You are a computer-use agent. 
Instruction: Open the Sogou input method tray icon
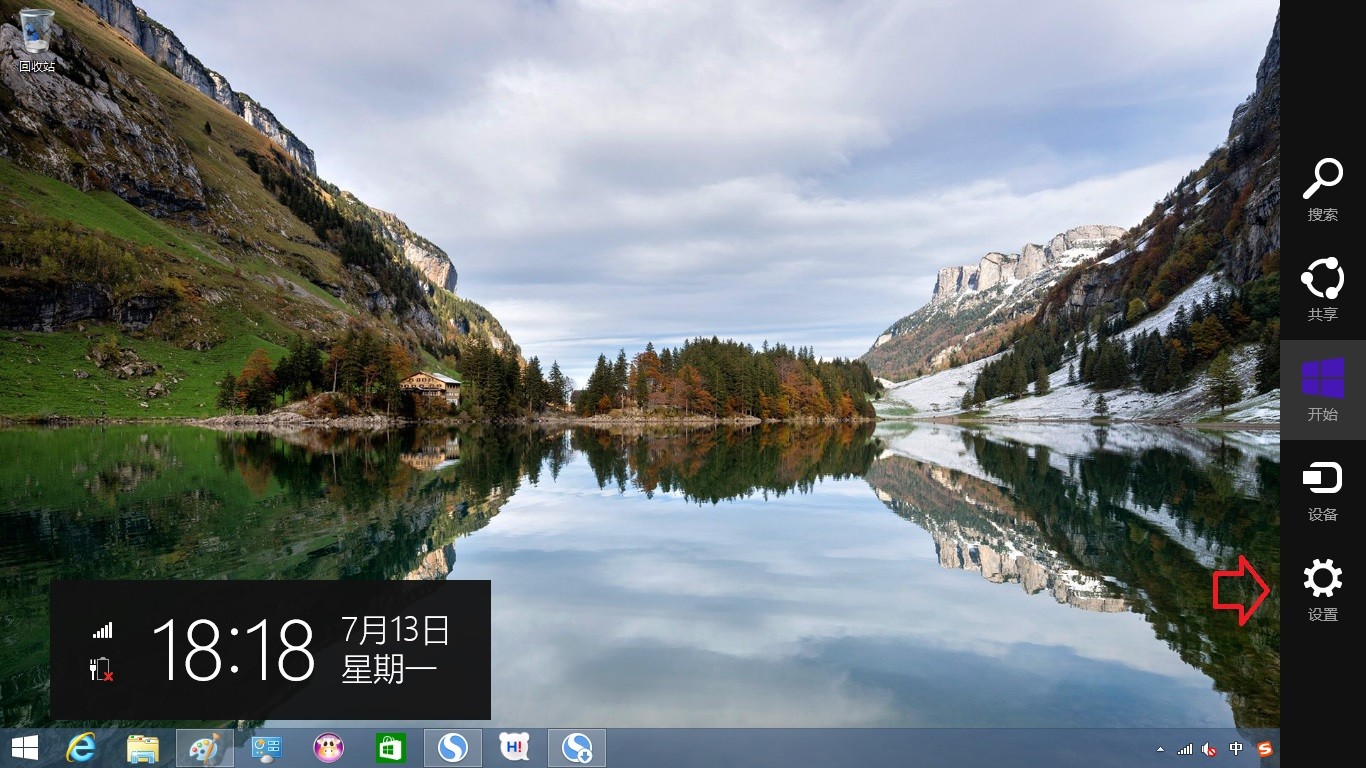coord(1265,749)
